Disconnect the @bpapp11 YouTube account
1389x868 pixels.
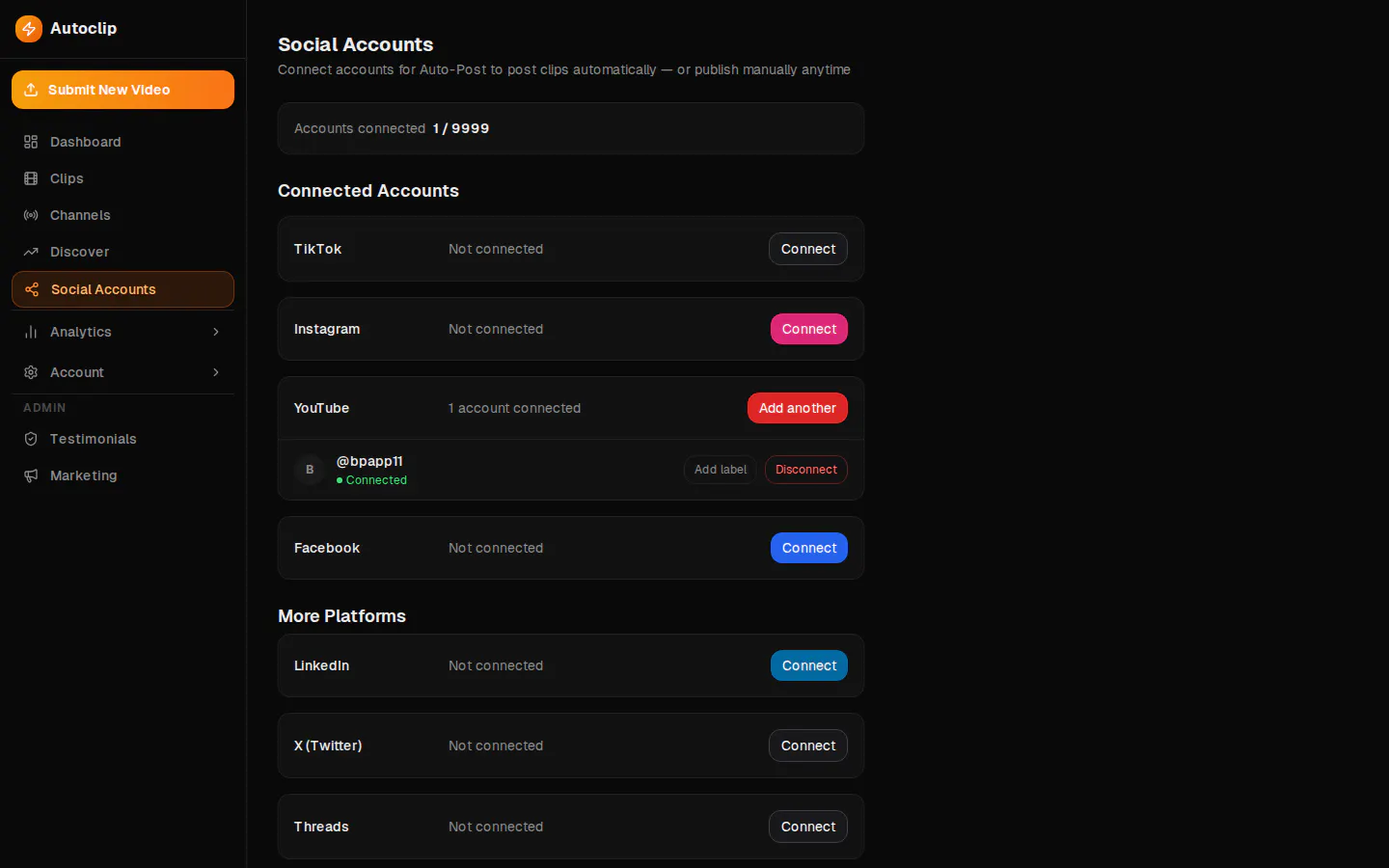[806, 470]
